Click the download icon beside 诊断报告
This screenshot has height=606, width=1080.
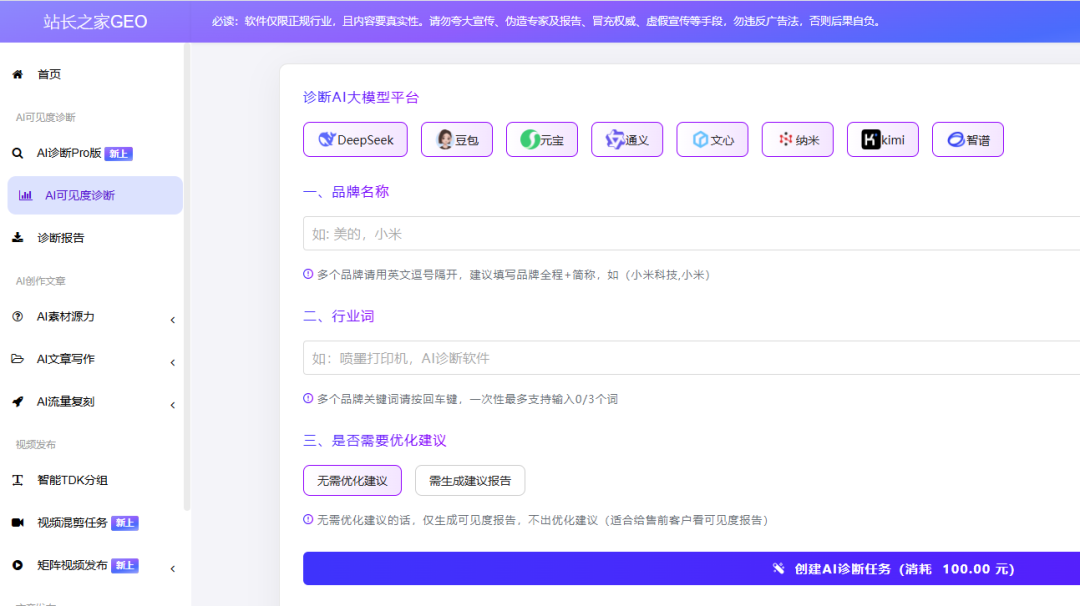(x=18, y=238)
